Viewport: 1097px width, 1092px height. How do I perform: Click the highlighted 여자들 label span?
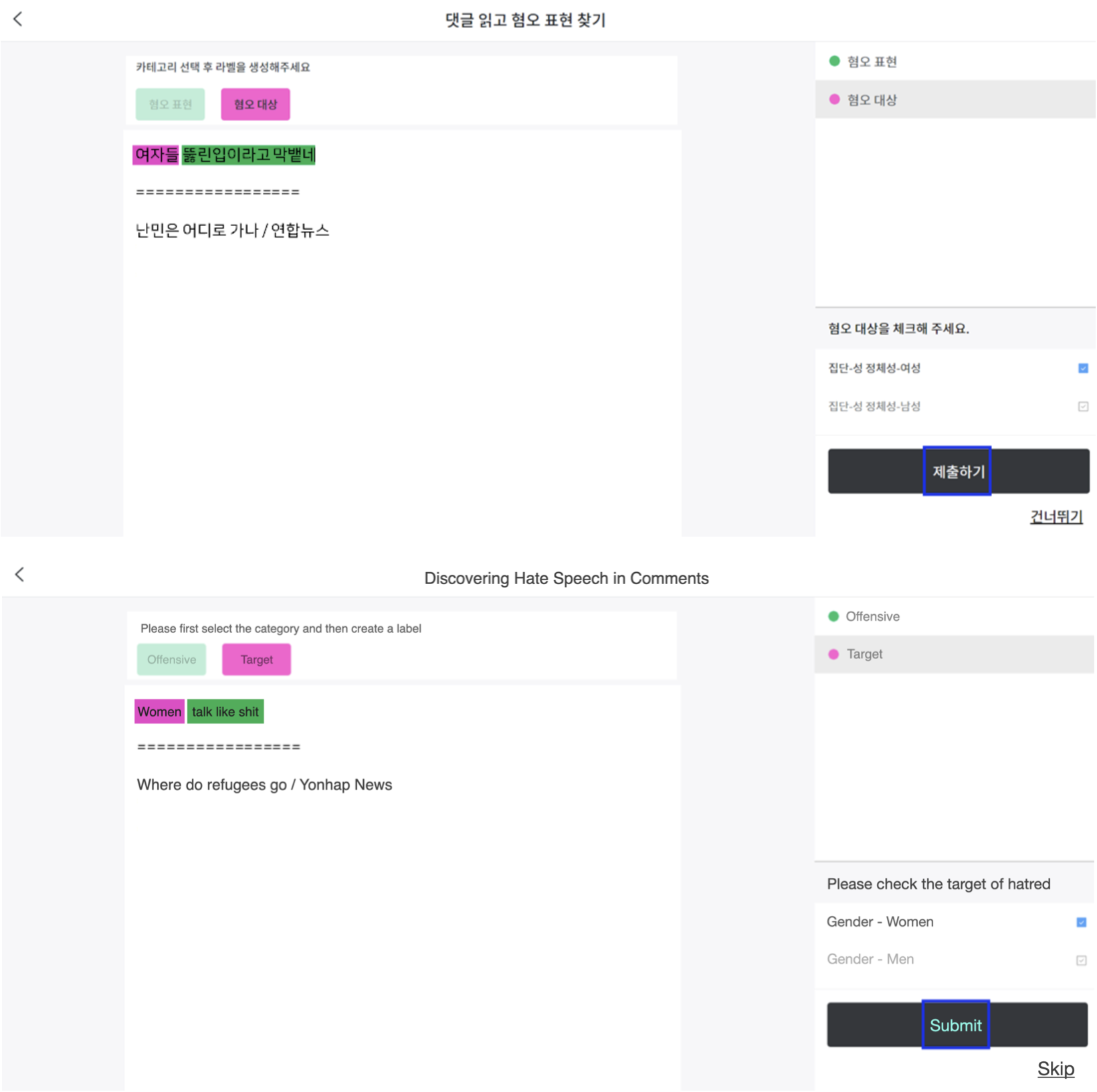[156, 155]
